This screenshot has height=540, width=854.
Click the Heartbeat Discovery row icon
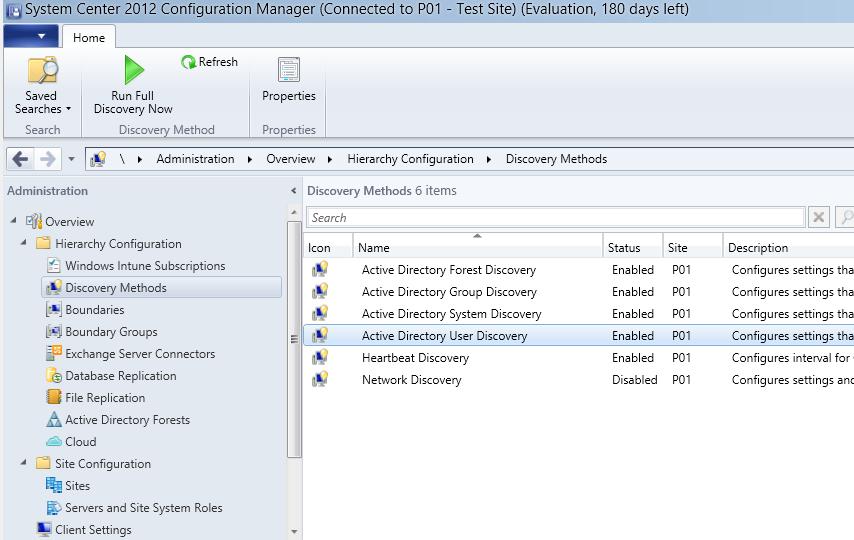(x=320, y=357)
